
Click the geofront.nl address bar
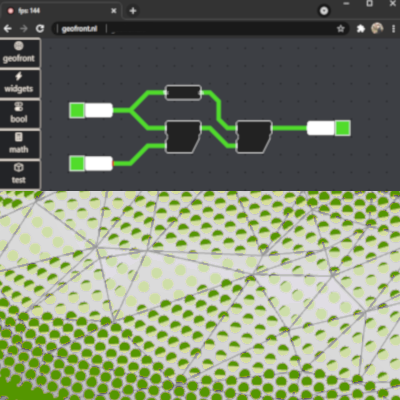200,29
